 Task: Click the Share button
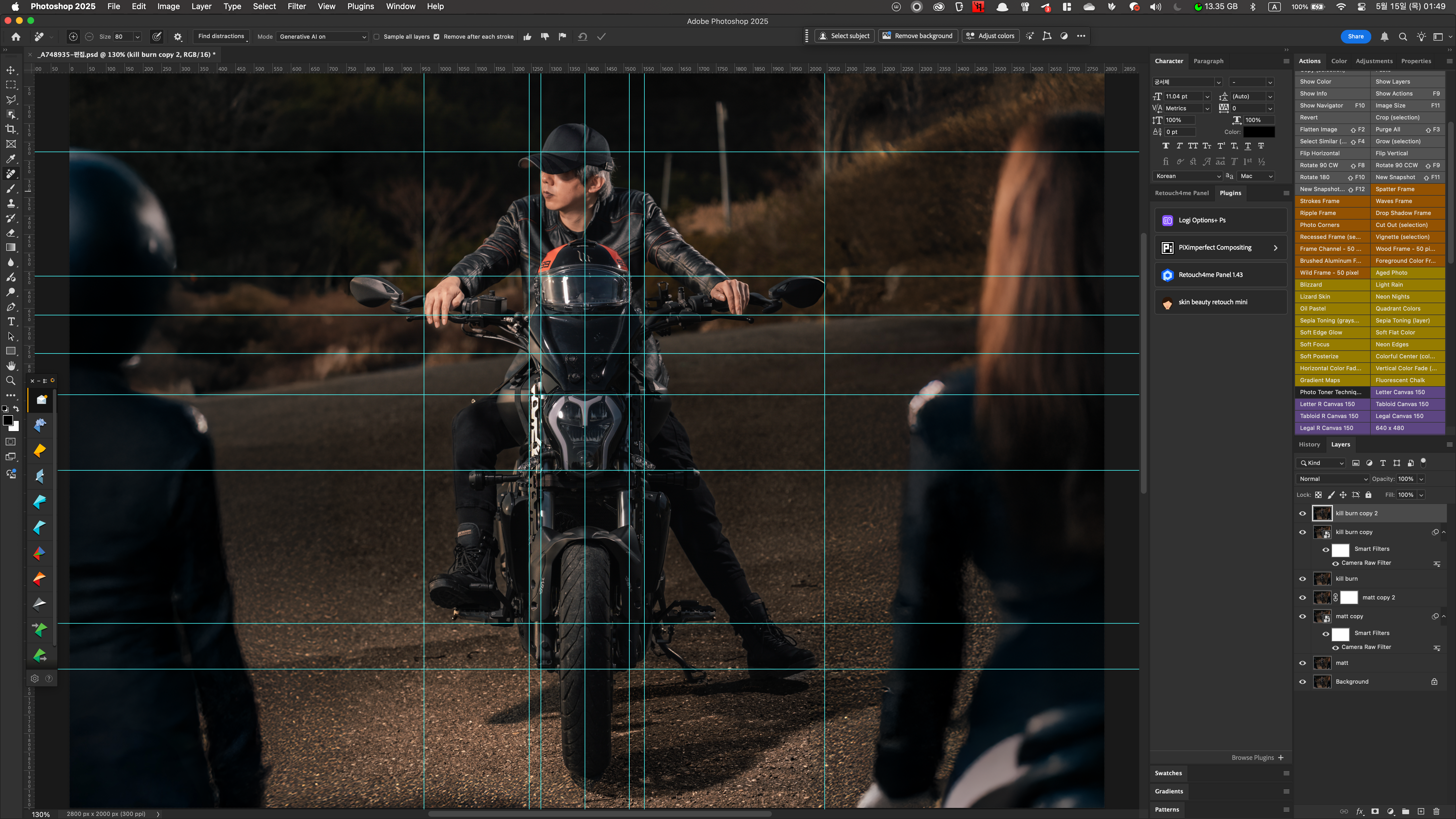[1355, 36]
